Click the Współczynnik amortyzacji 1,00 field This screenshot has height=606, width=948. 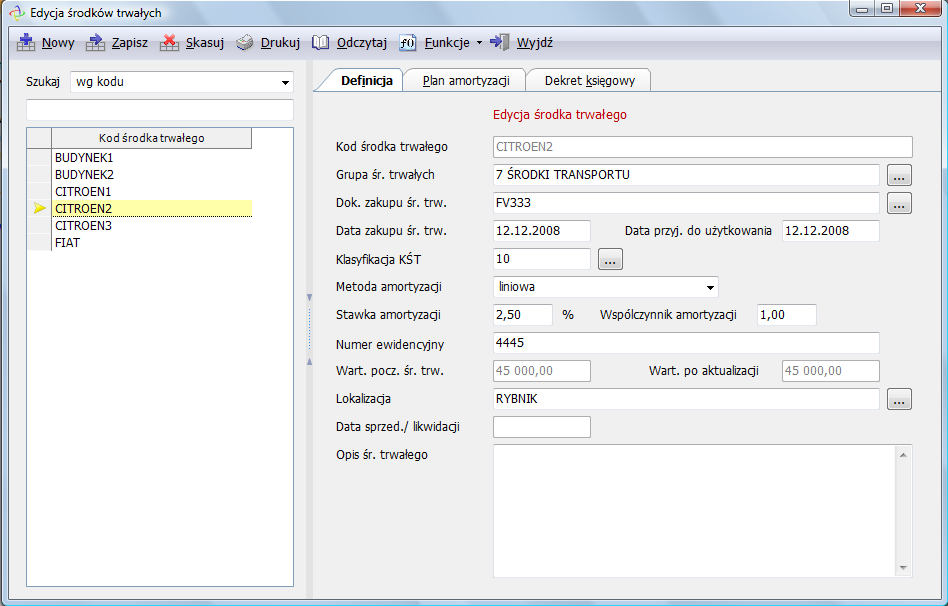(787, 315)
